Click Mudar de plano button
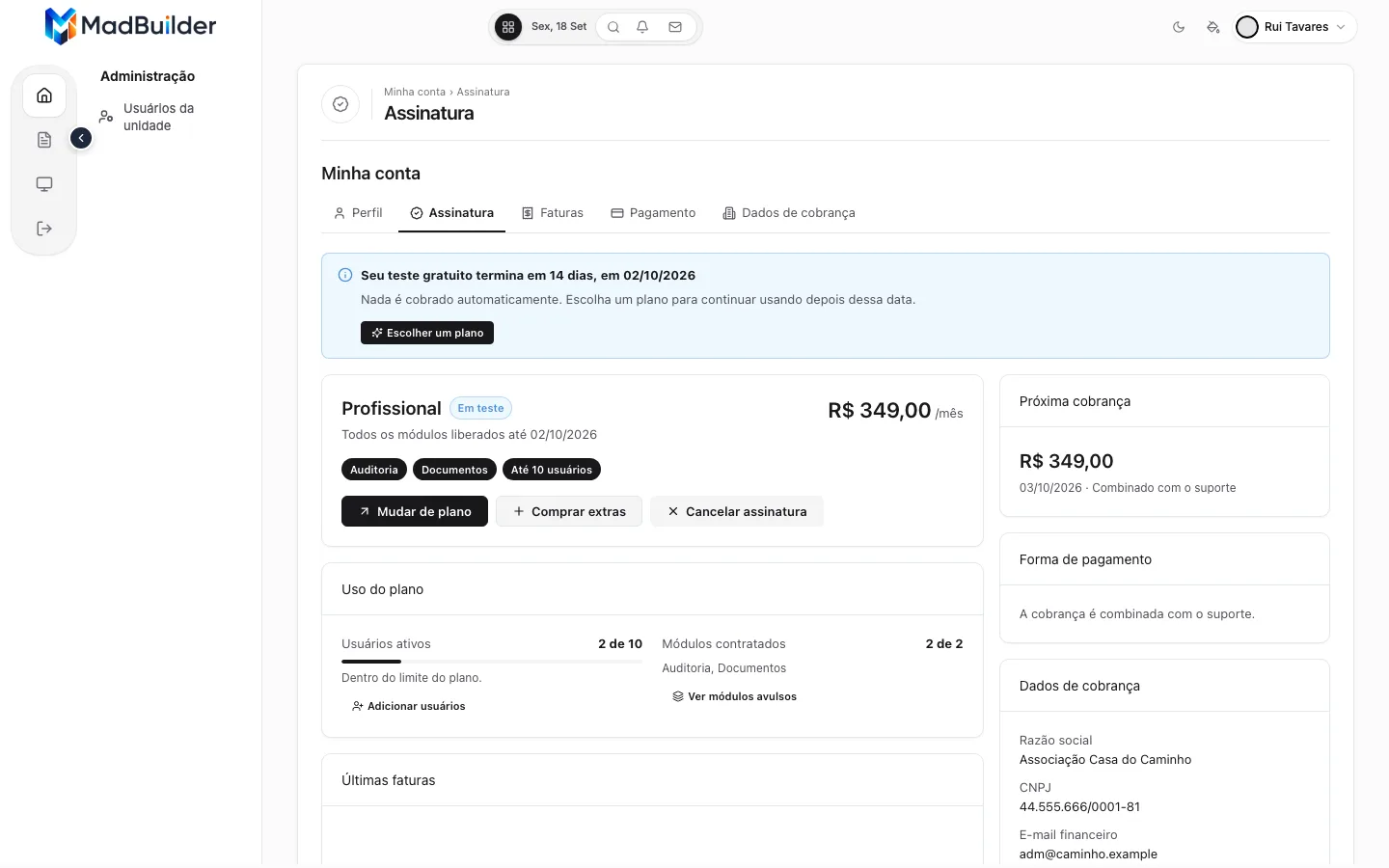 click(415, 511)
